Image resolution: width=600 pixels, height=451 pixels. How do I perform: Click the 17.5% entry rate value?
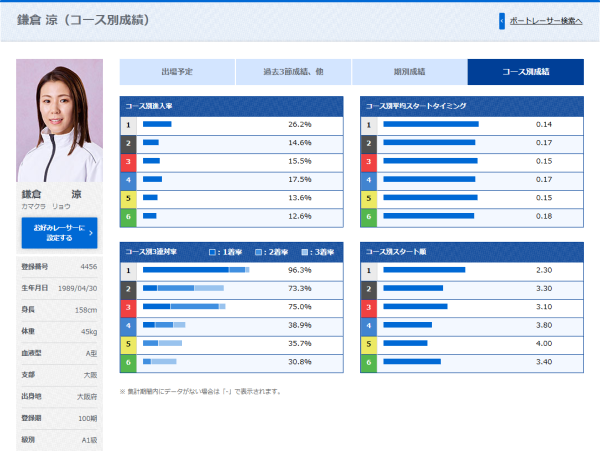pyautogui.click(x=300, y=180)
